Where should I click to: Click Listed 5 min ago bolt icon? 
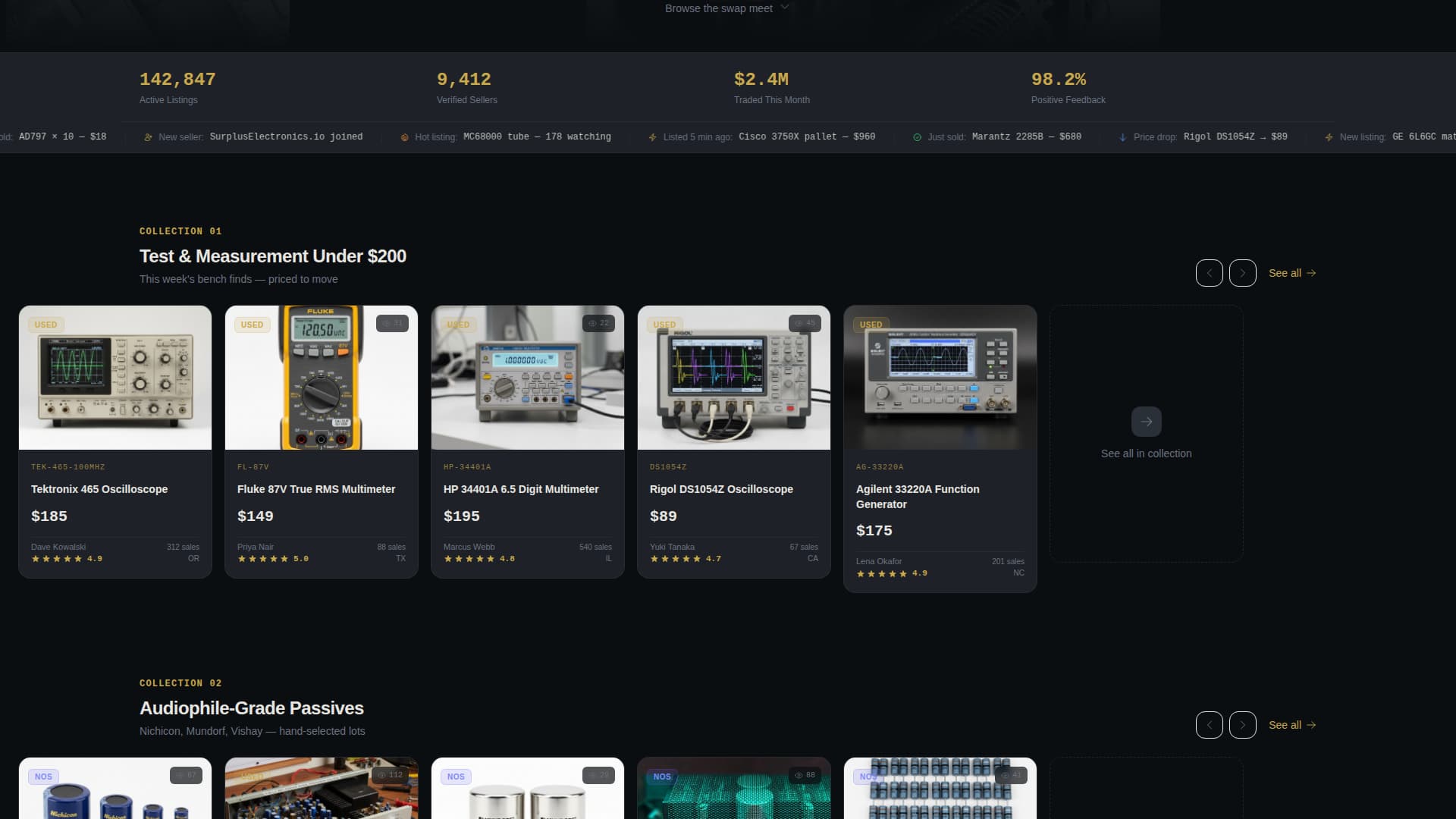(x=652, y=137)
